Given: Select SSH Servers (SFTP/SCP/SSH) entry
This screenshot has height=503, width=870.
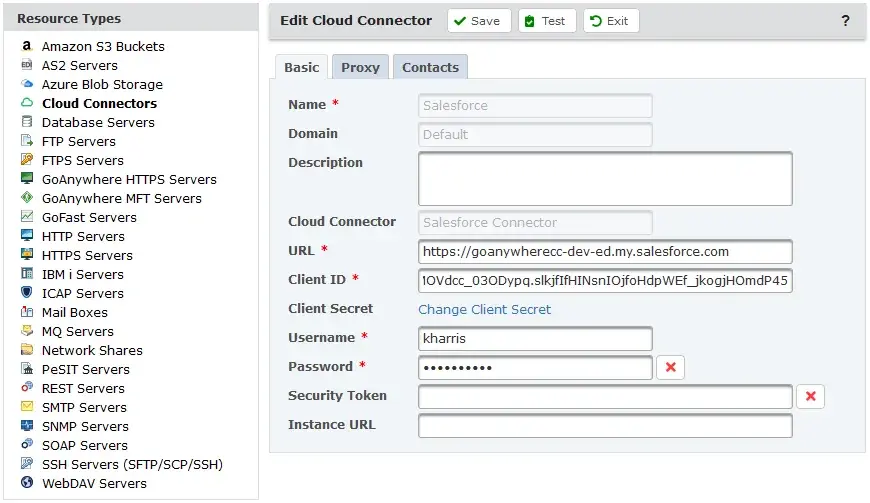Looking at the screenshot, I should tap(132, 464).
